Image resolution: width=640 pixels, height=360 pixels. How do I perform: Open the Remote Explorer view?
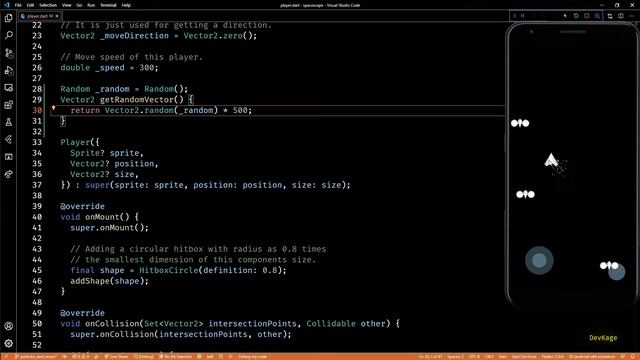point(9,88)
